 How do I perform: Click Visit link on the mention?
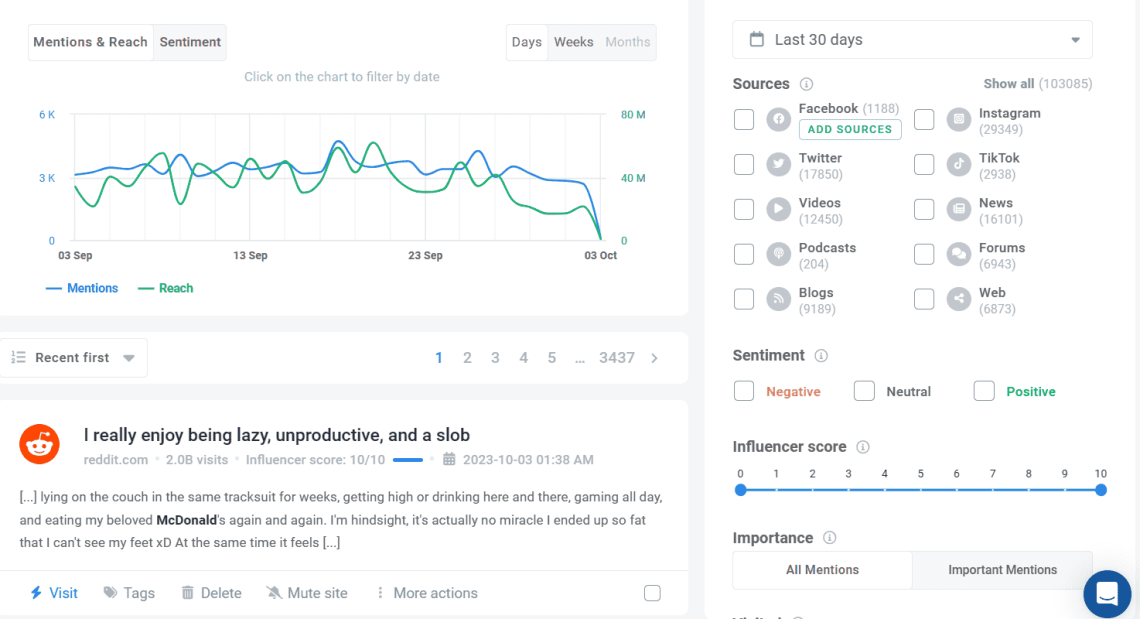pyautogui.click(x=54, y=593)
